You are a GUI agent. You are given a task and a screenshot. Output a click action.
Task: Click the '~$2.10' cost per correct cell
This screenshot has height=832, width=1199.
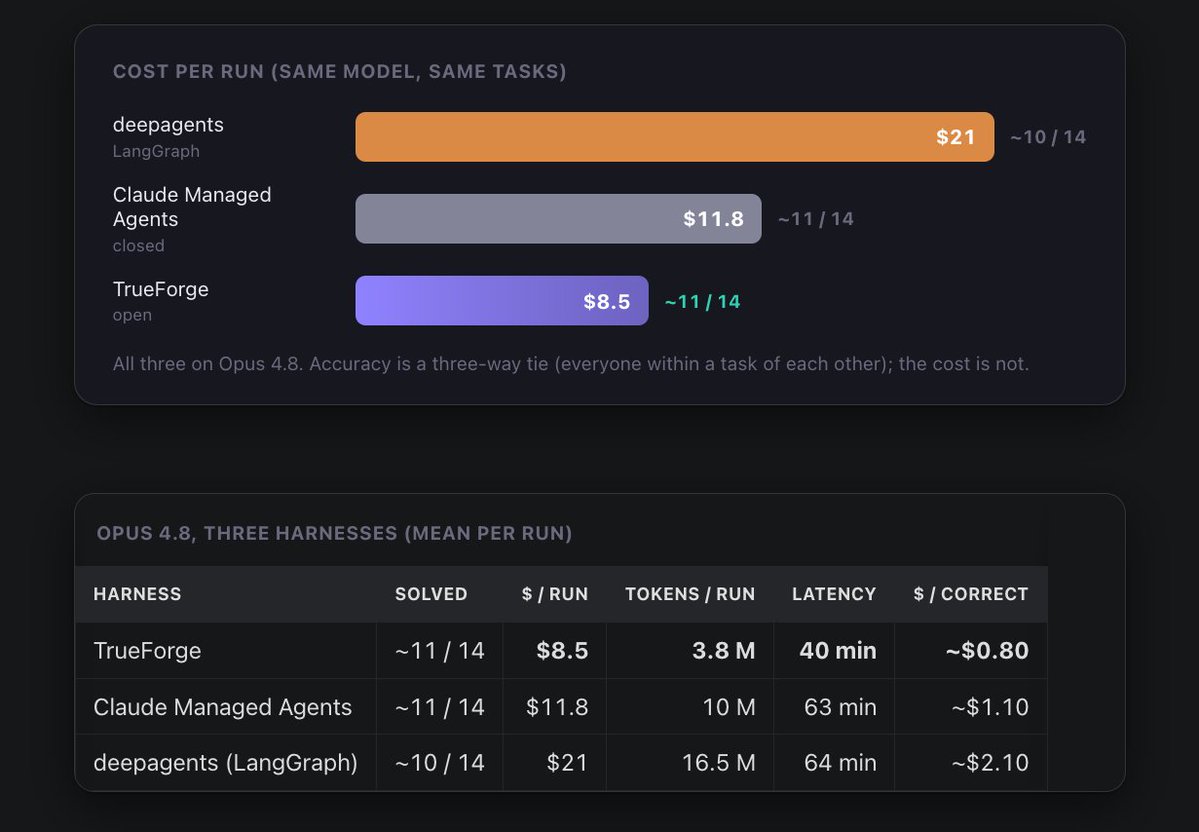(989, 762)
